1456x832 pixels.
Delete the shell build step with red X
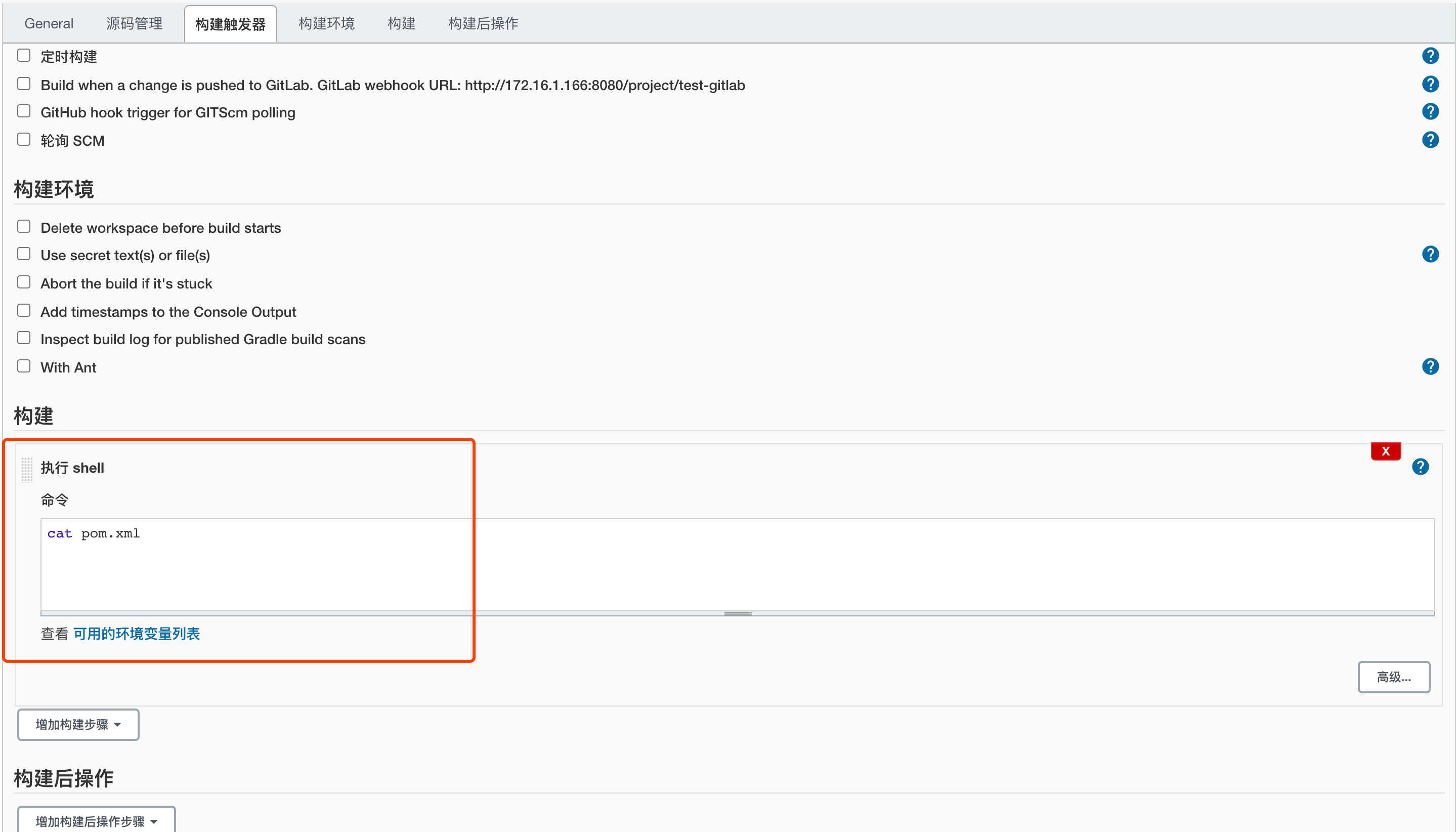click(x=1385, y=451)
